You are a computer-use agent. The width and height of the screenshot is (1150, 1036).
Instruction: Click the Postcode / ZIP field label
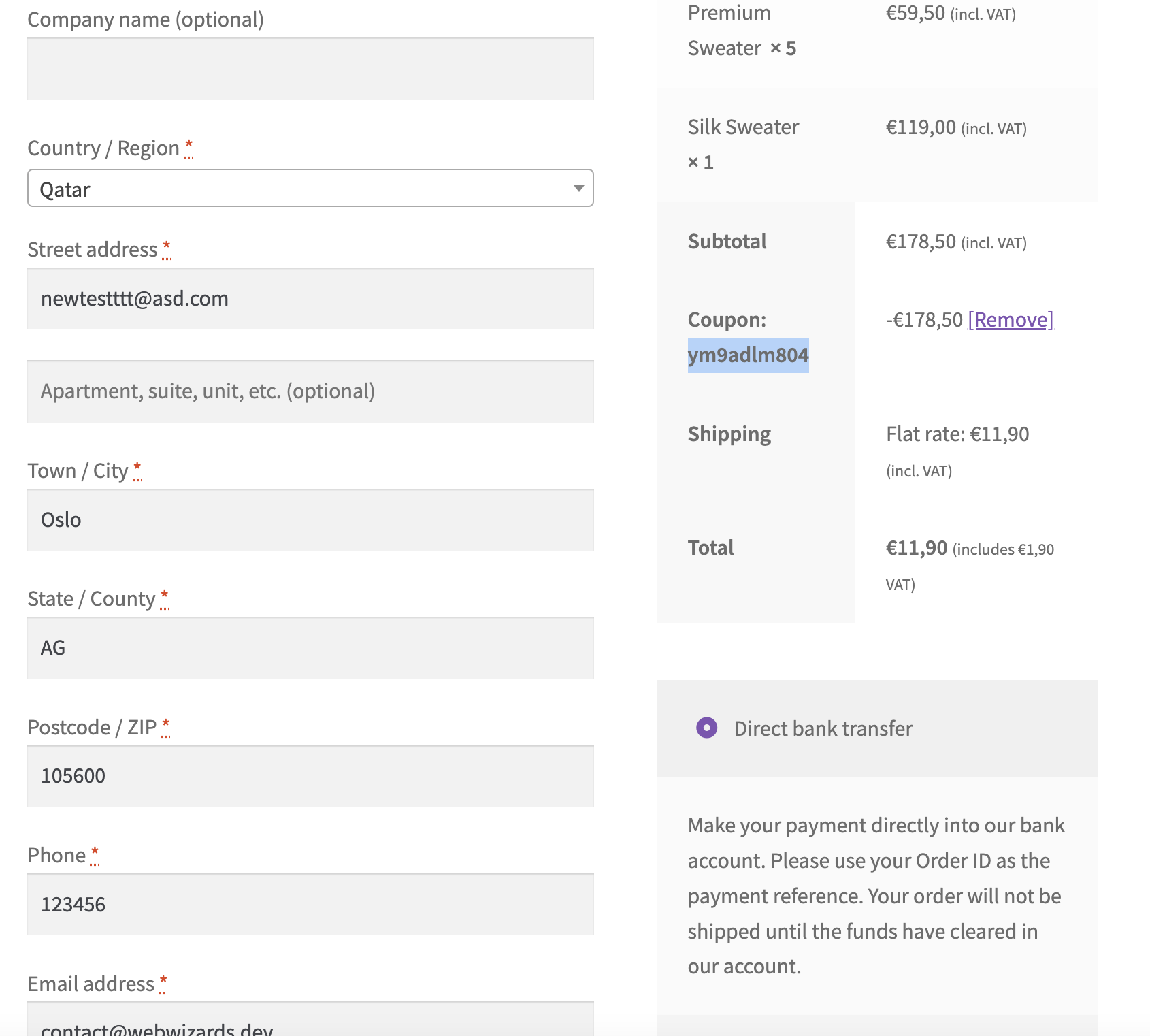tap(92, 727)
